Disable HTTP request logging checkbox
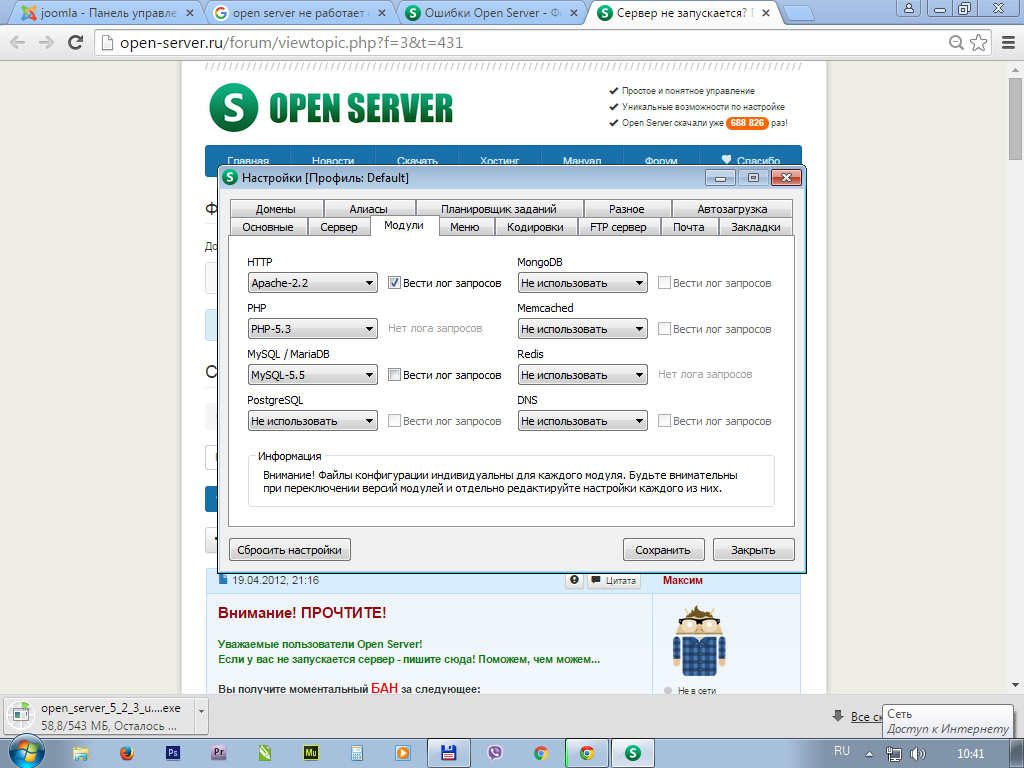The height and width of the screenshot is (768, 1024). (395, 283)
